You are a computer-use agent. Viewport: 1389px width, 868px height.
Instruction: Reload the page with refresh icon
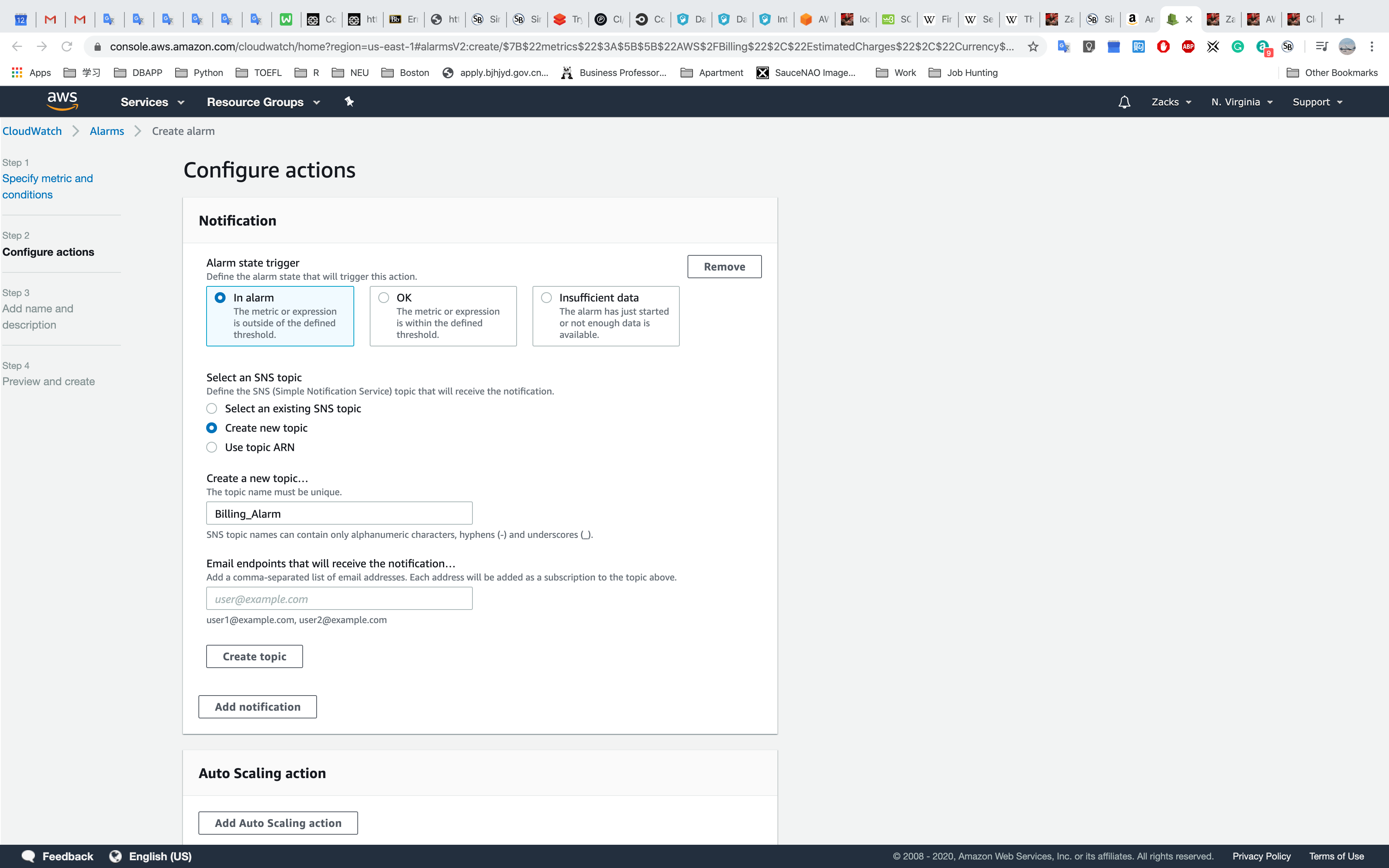(x=67, y=46)
